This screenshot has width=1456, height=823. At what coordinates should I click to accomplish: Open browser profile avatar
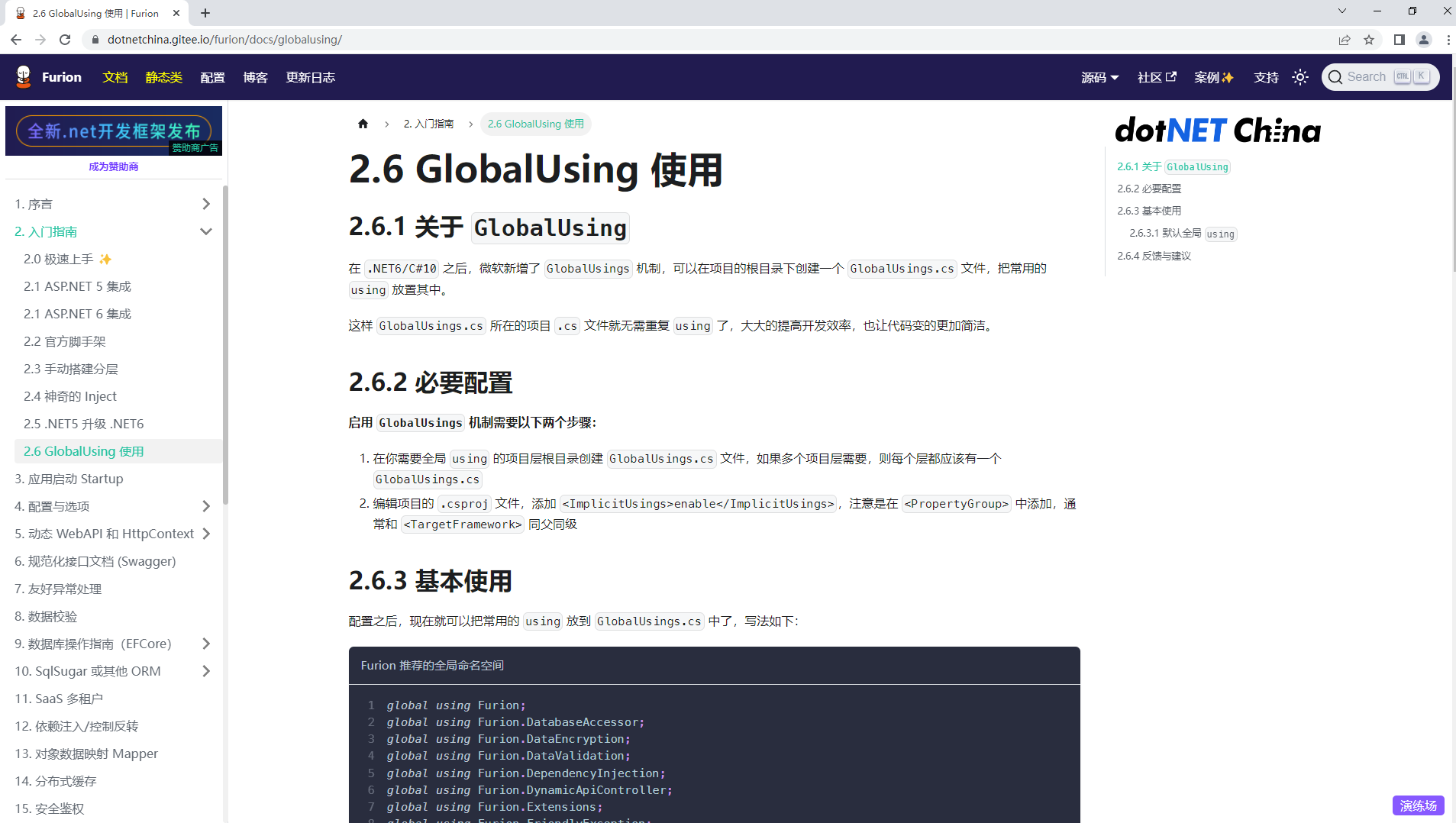(1424, 40)
